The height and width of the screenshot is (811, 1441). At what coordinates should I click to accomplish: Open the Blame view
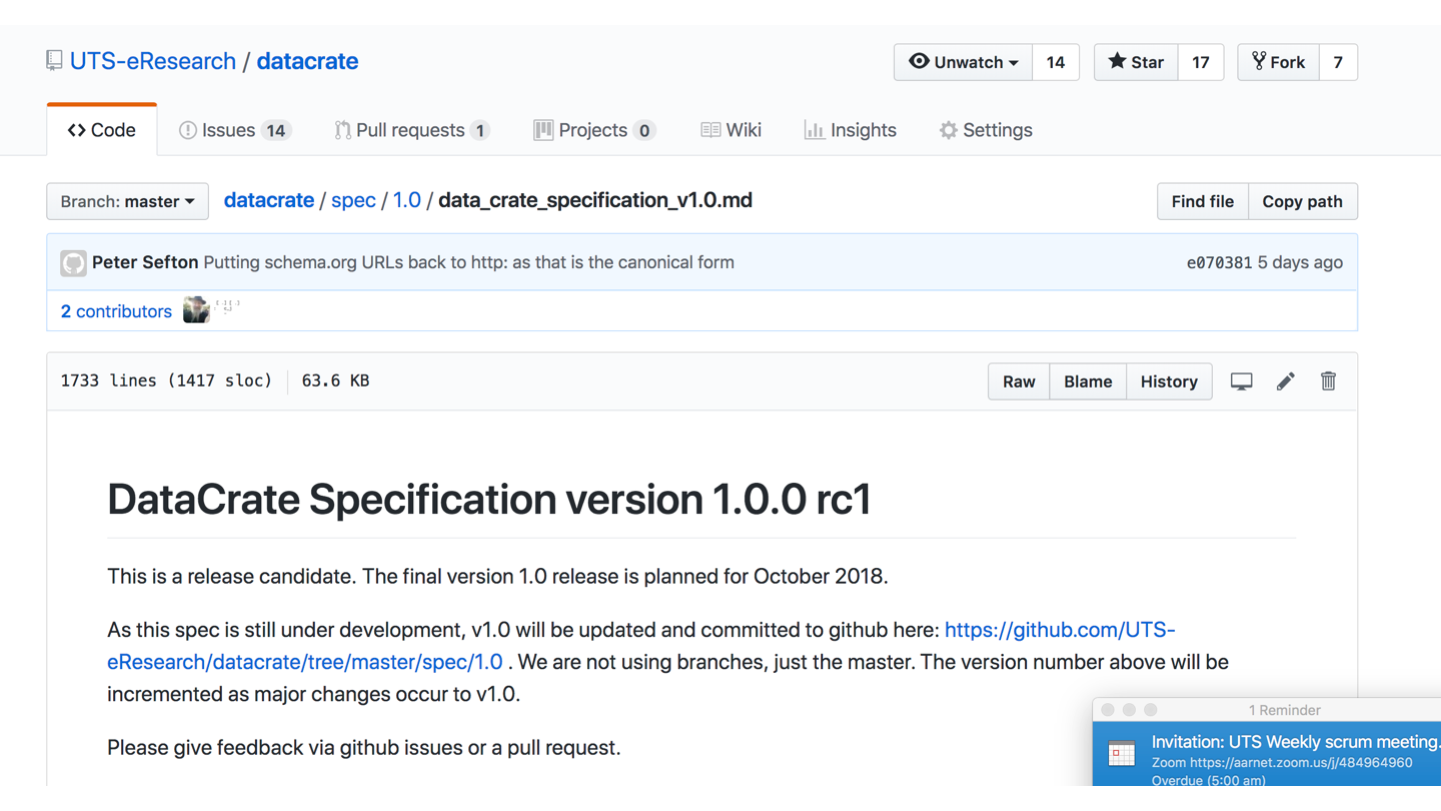tap(1088, 381)
